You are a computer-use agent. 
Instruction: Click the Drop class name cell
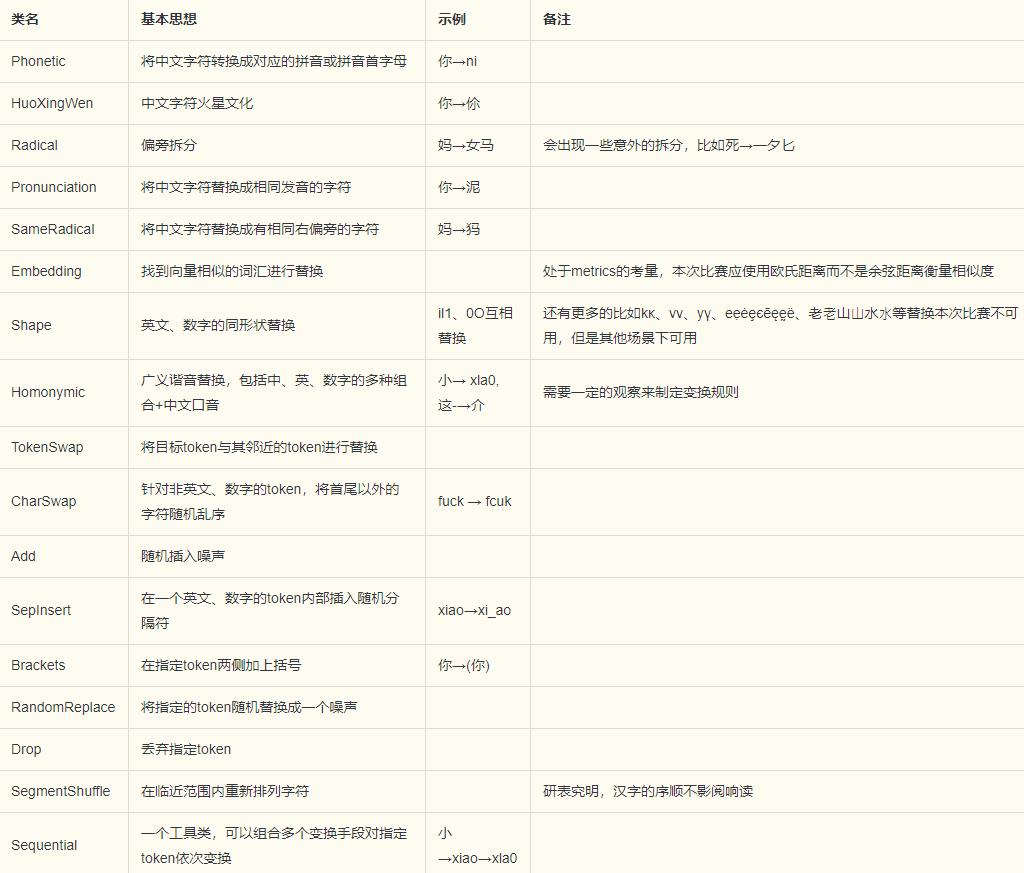point(26,749)
